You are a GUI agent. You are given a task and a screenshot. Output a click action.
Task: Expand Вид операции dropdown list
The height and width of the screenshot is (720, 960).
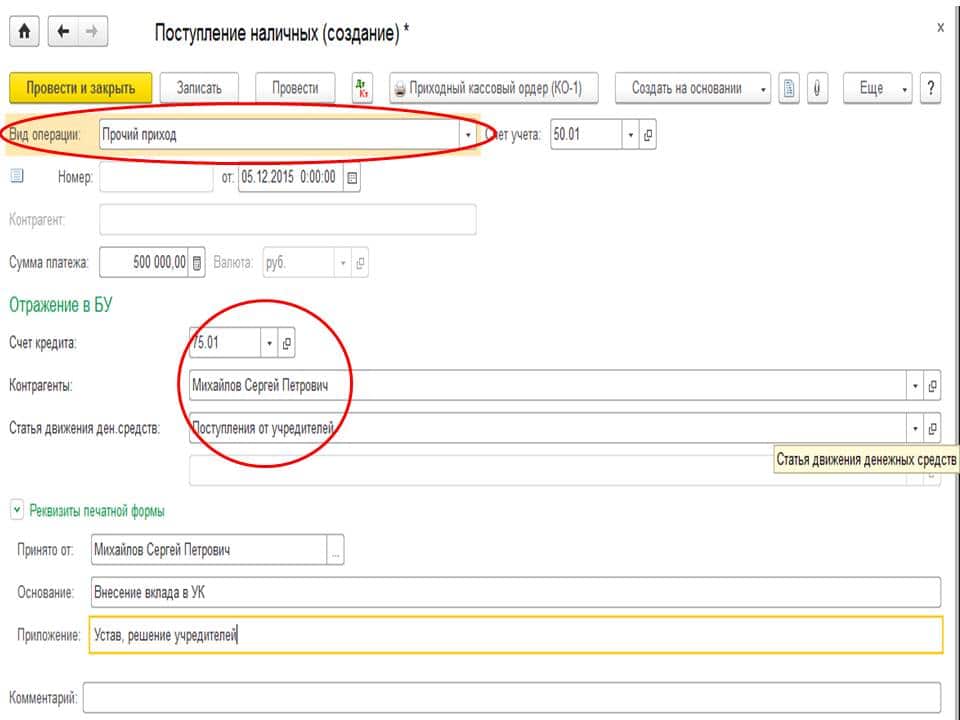click(468, 134)
